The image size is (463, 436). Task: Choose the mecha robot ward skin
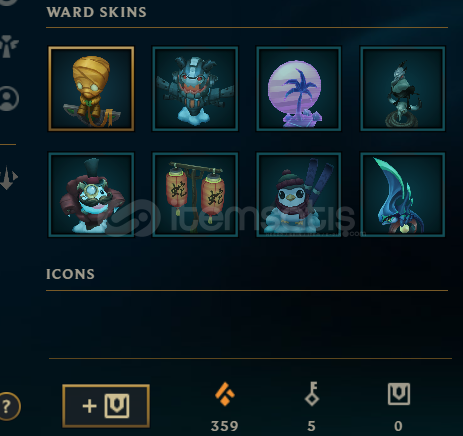point(195,88)
